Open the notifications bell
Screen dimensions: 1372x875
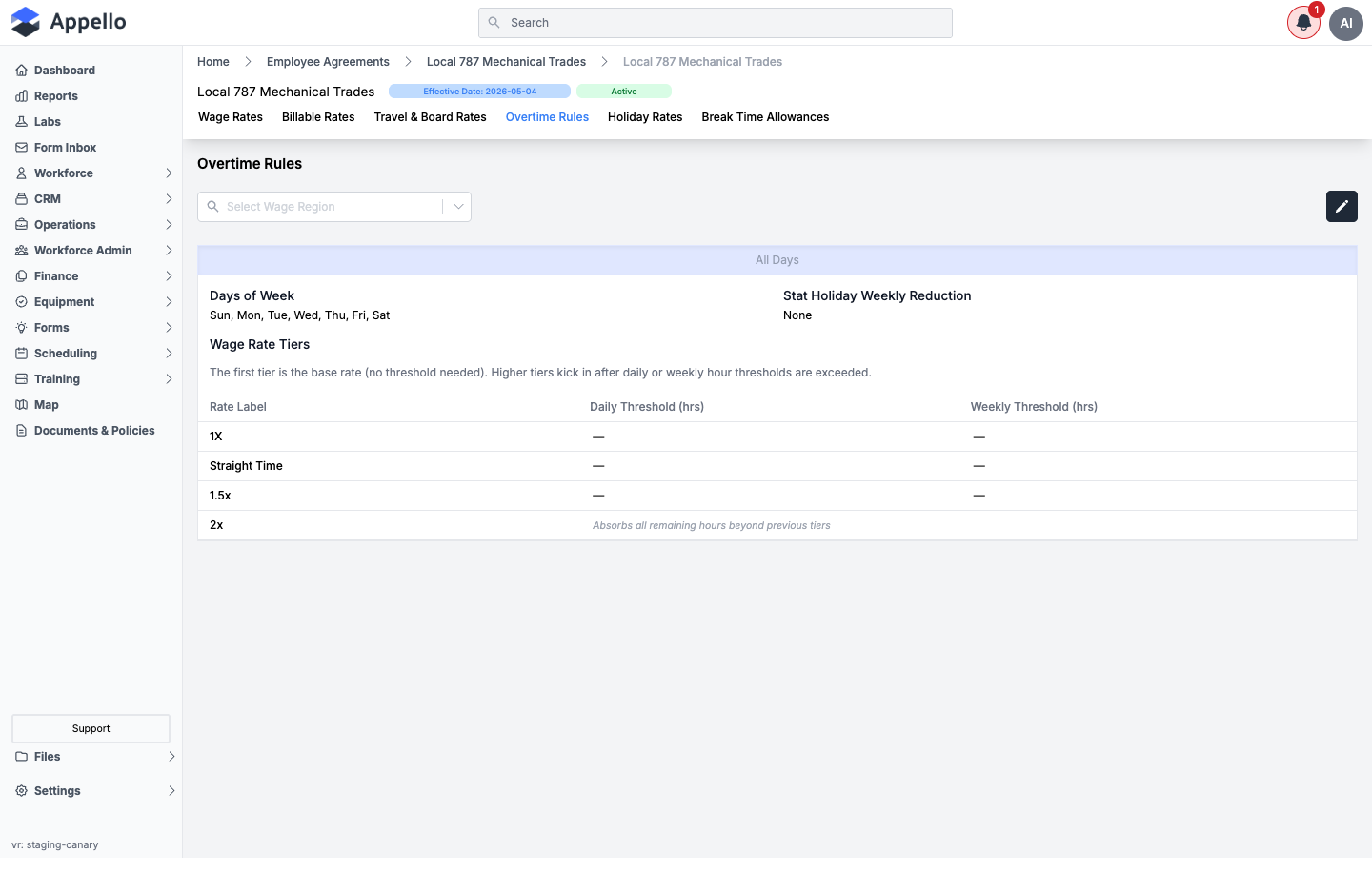coord(1303,23)
